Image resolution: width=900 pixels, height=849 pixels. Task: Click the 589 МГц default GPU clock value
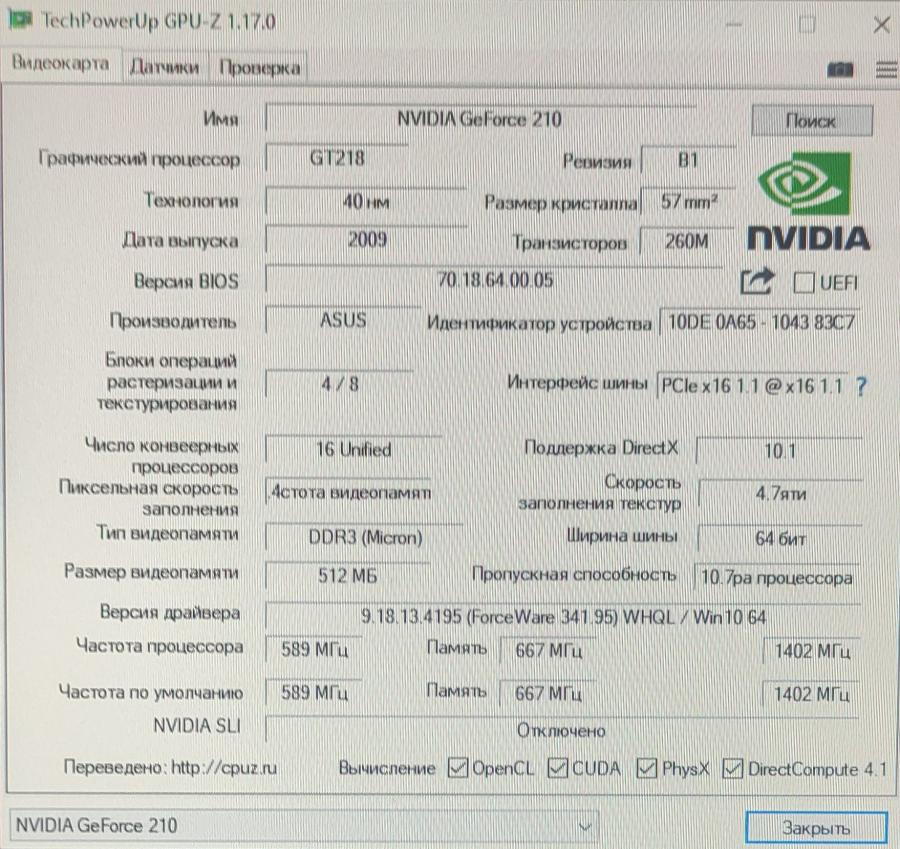click(314, 693)
